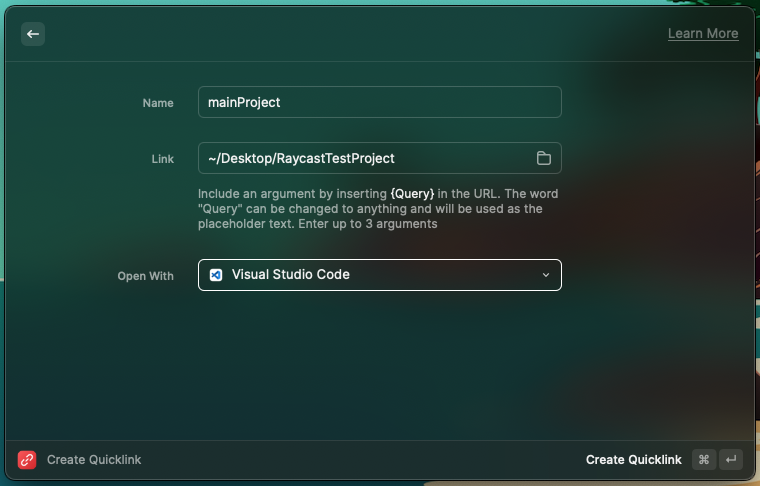Image resolution: width=760 pixels, height=486 pixels.
Task: Click the Create Quicklink action button
Action: 633,459
